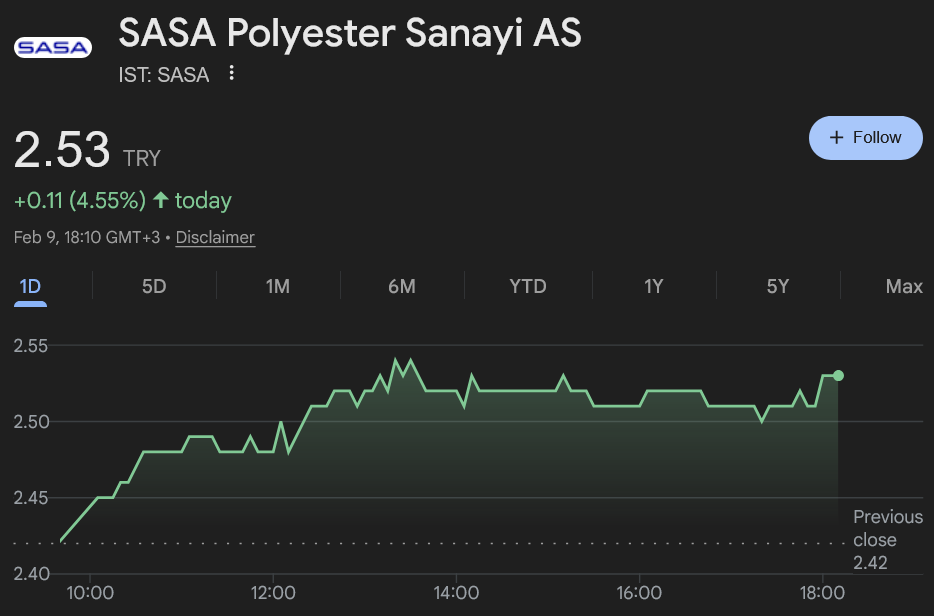Image resolution: width=934 pixels, height=616 pixels.
Task: Click the green current price dot
Action: click(x=838, y=375)
